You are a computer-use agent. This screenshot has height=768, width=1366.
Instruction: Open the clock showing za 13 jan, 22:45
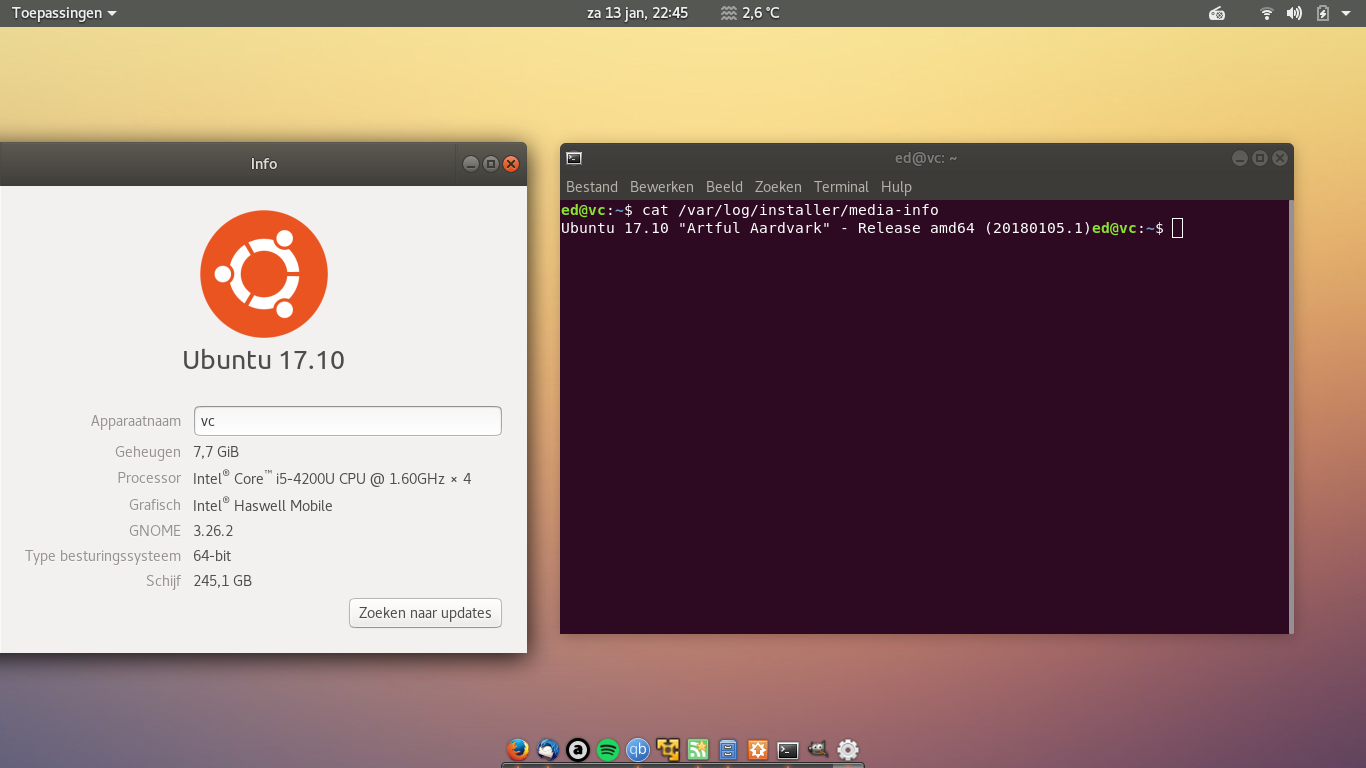pos(637,13)
